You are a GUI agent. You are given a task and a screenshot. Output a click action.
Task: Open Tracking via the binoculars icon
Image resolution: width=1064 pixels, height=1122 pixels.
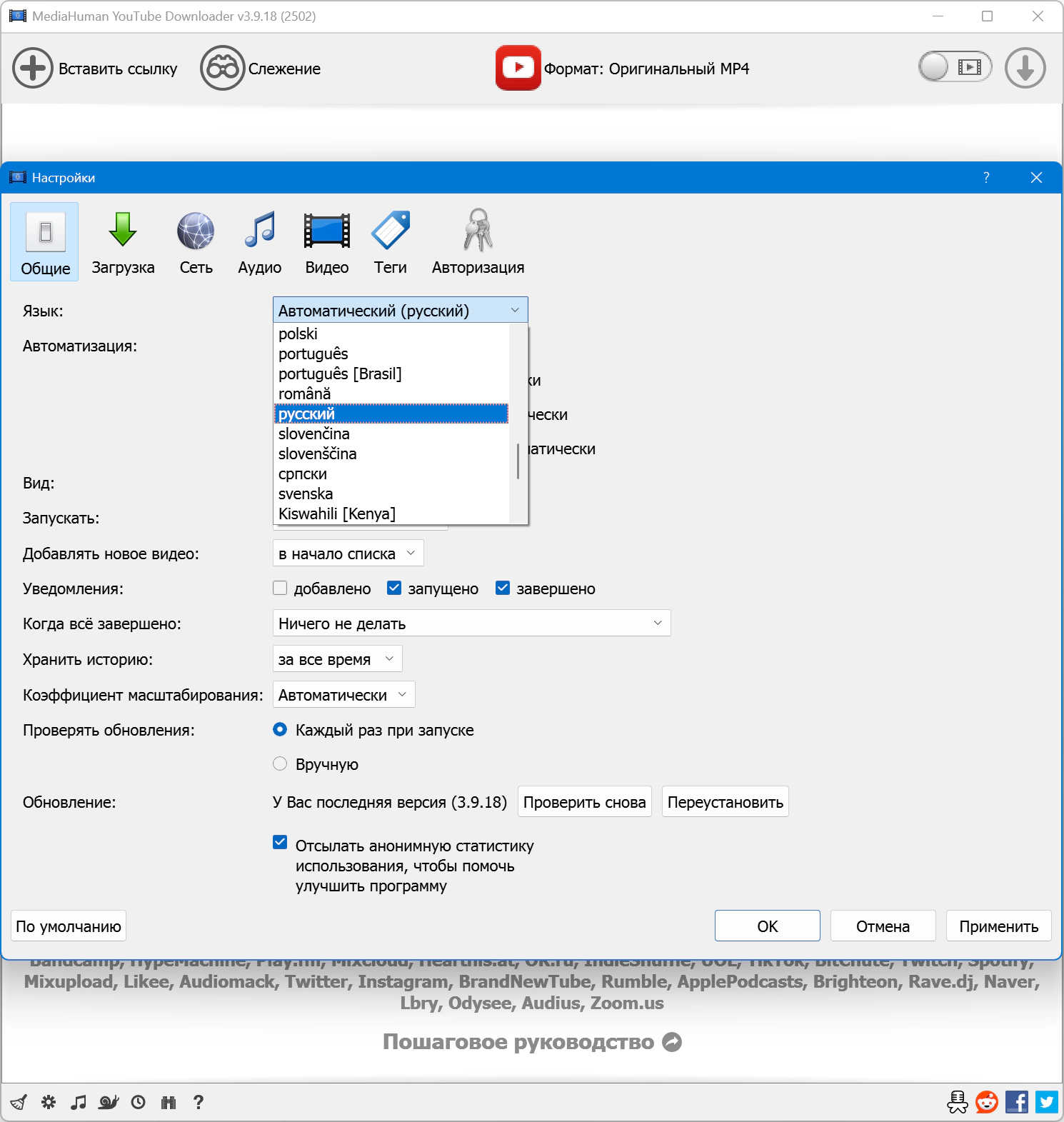pyautogui.click(x=222, y=69)
